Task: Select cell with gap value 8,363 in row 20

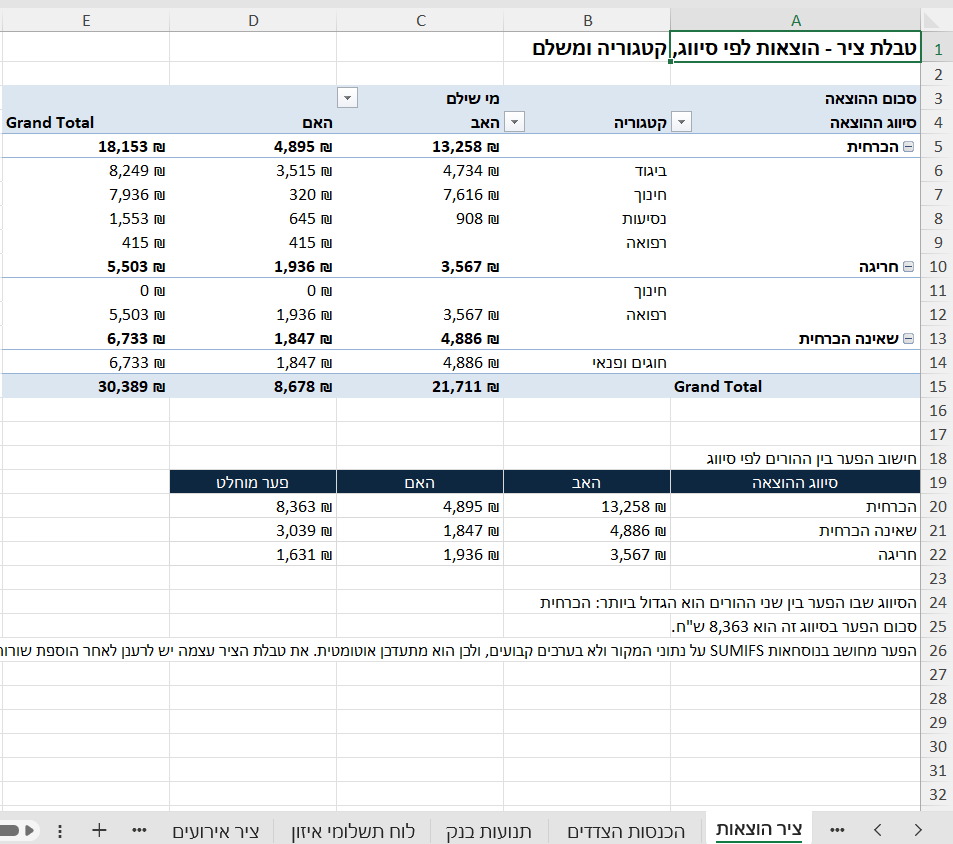Action: click(x=253, y=506)
